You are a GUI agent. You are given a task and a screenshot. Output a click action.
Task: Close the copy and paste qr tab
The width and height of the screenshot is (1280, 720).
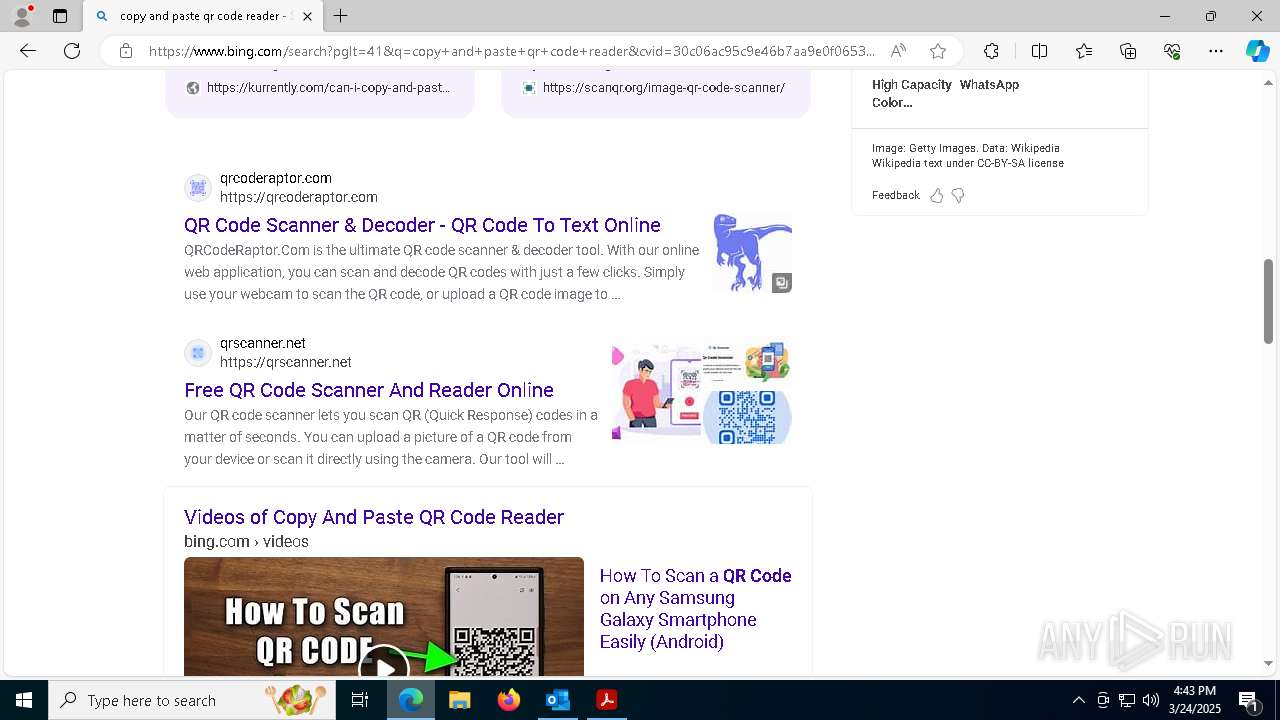coord(307,16)
